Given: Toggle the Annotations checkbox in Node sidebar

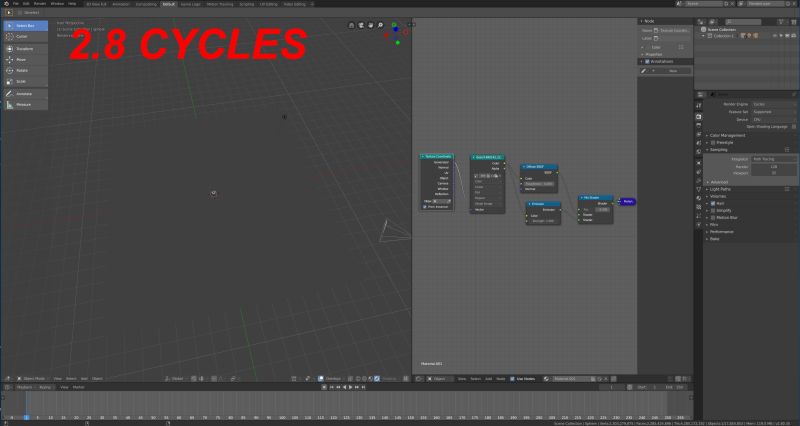Looking at the screenshot, I should click(x=647, y=61).
